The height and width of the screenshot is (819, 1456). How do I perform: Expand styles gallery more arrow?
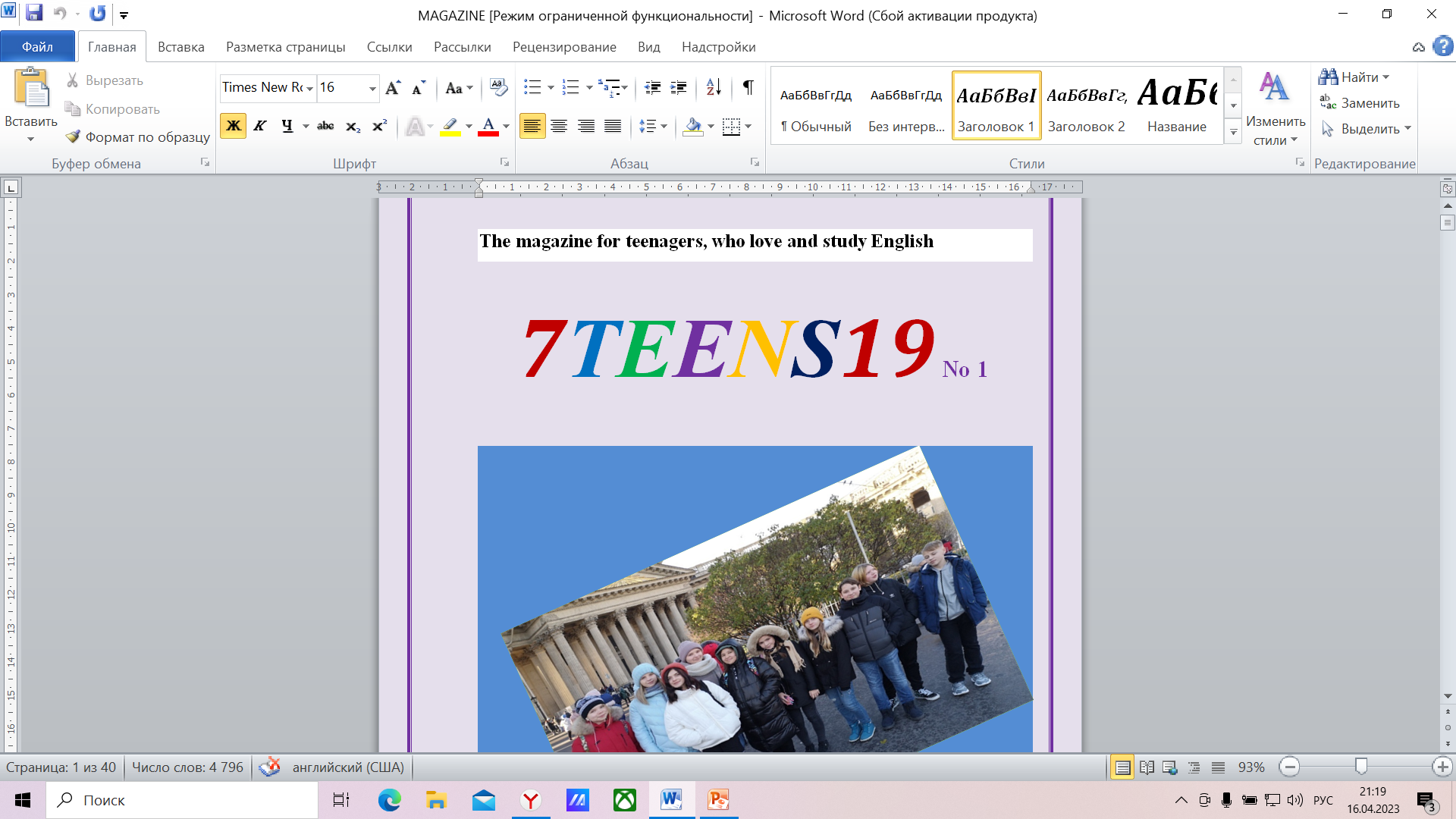[1234, 132]
